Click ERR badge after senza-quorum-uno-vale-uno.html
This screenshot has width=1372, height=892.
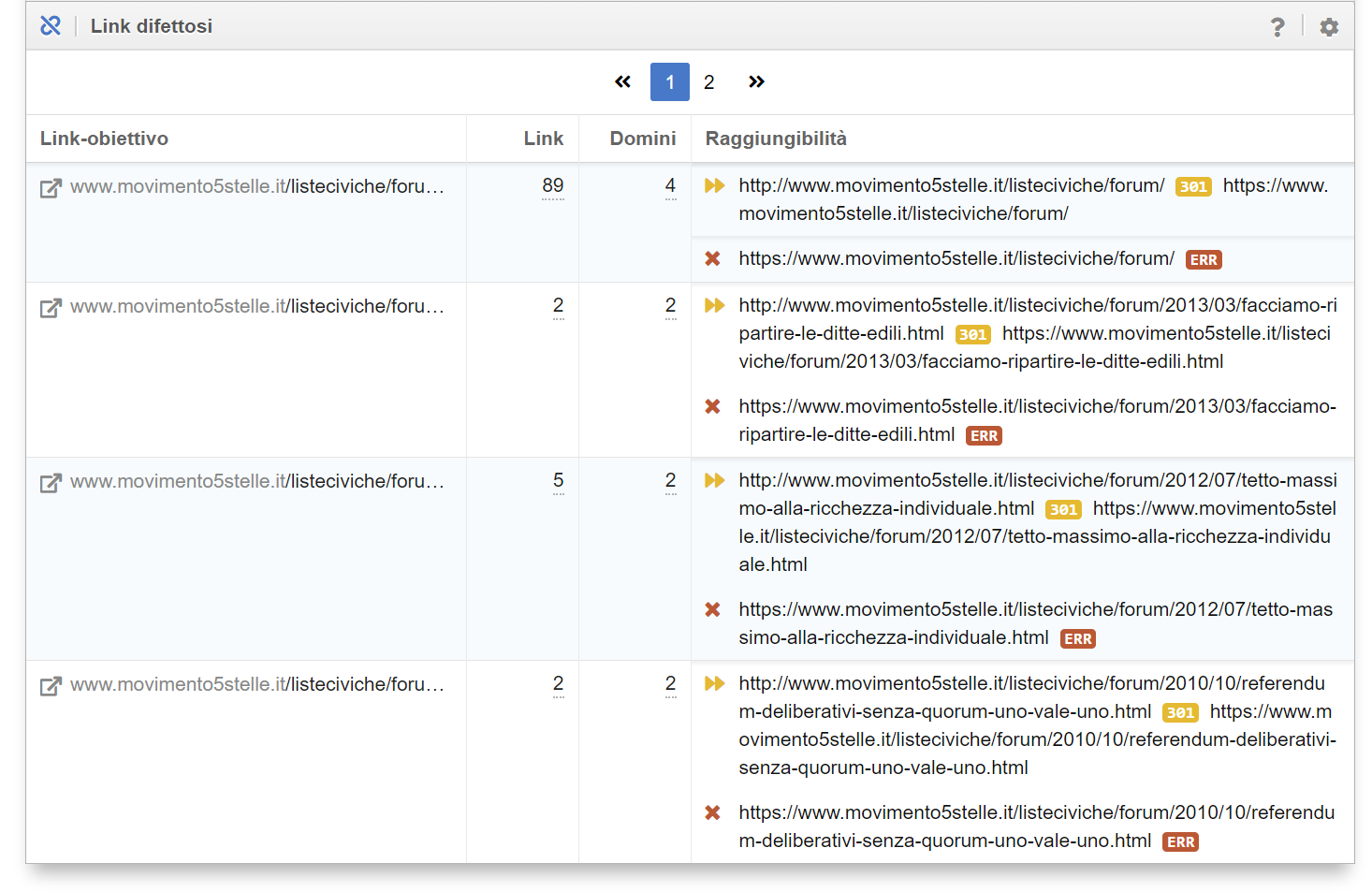click(1180, 842)
